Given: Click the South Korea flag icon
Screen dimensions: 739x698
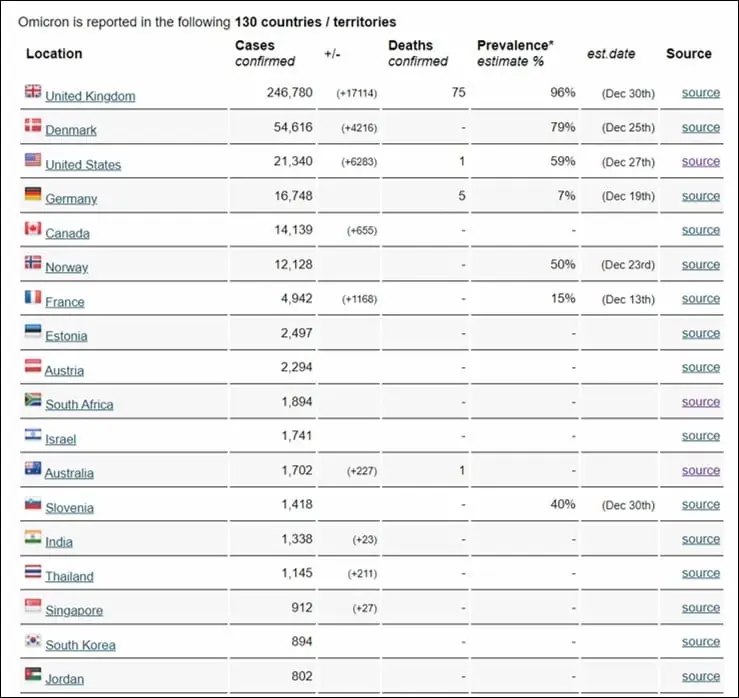Looking at the screenshot, I should tap(33, 641).
